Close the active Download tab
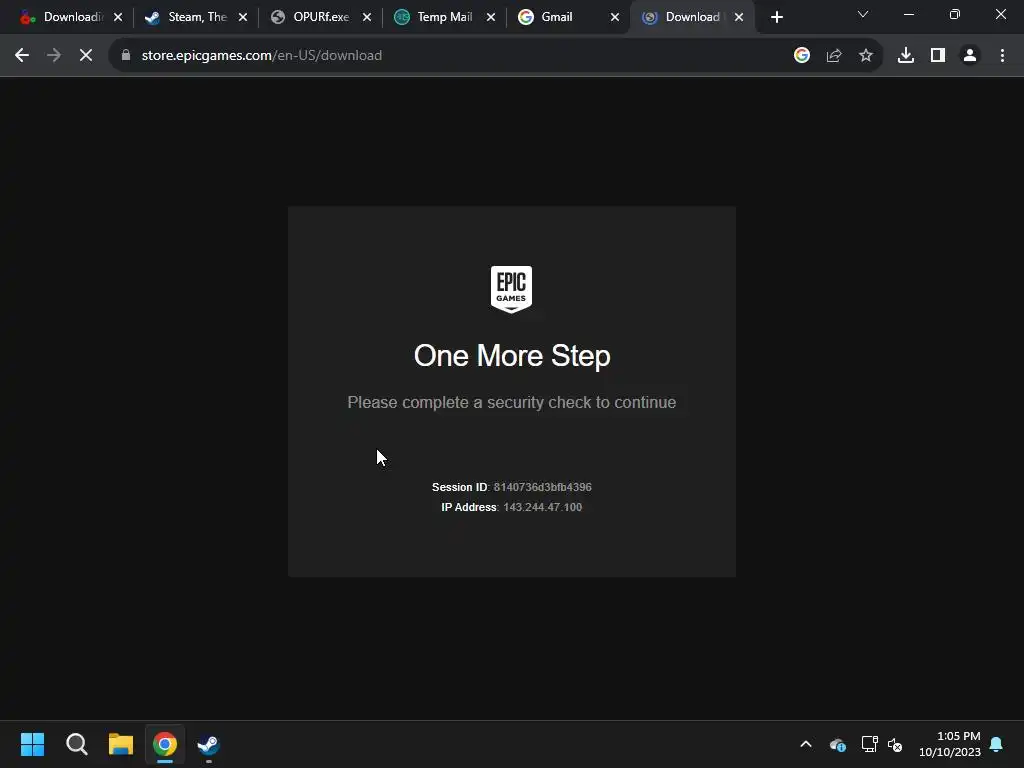1024x768 pixels. coord(739,18)
